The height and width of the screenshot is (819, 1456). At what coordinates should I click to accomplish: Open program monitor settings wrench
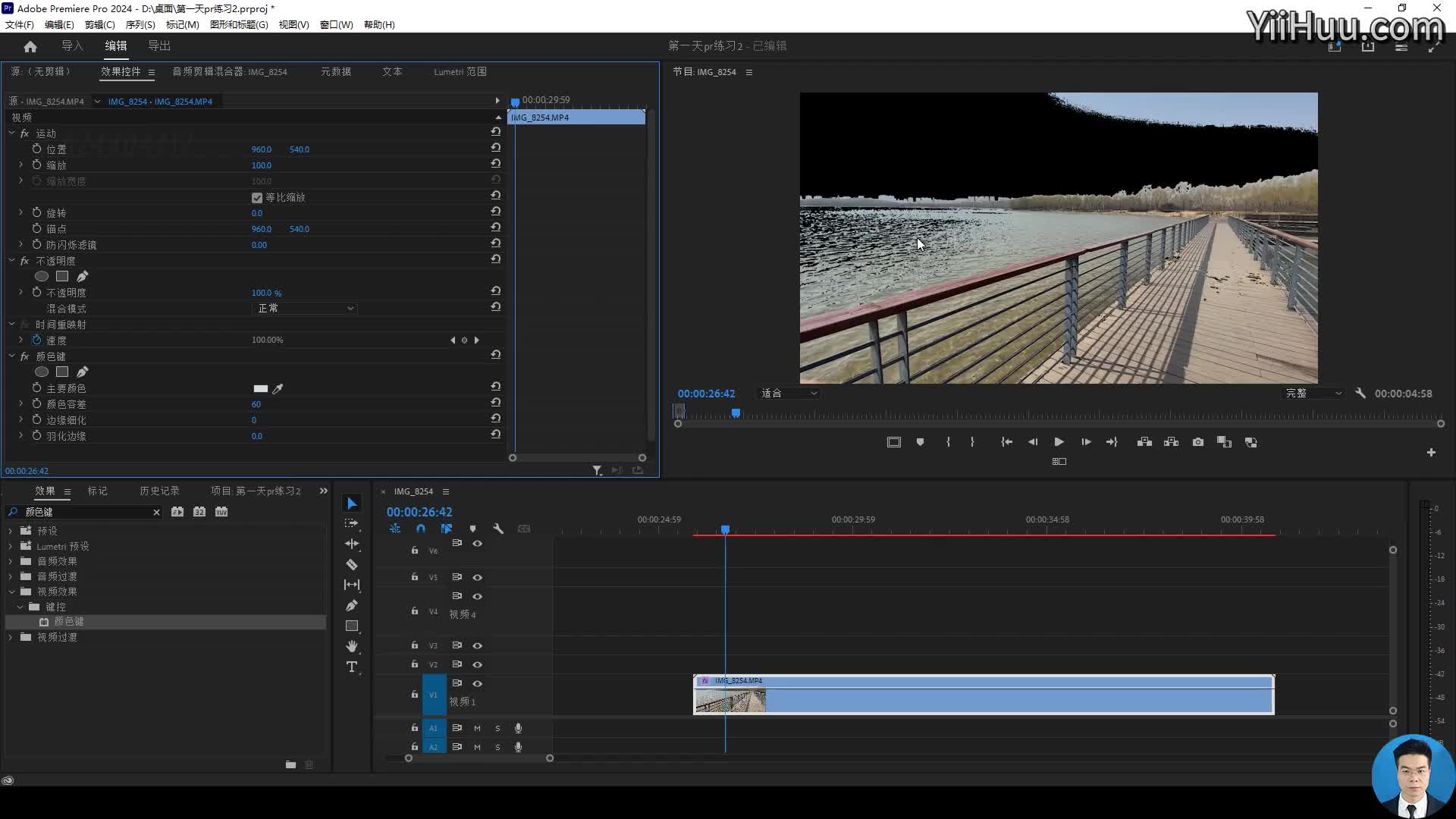pyautogui.click(x=1360, y=394)
